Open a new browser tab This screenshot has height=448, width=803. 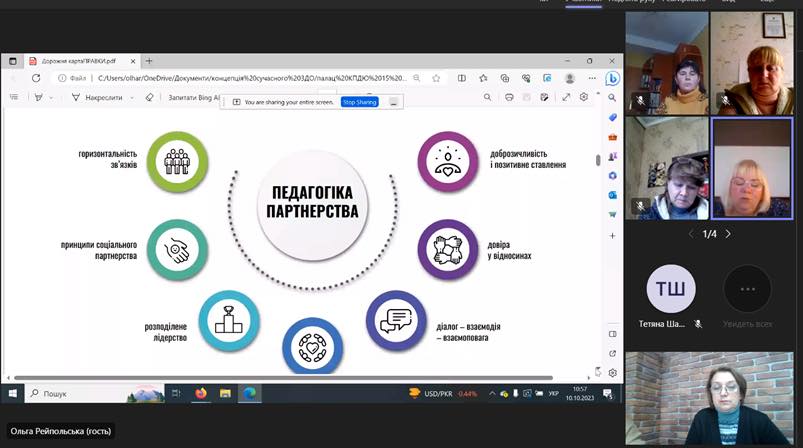point(149,61)
